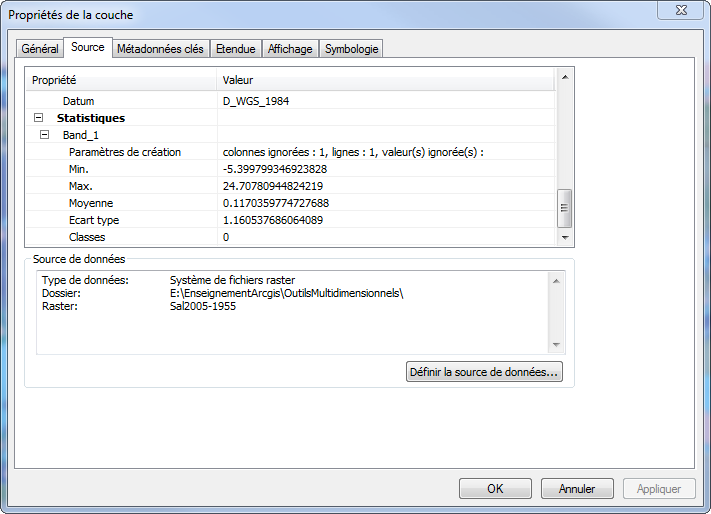The image size is (711, 514).
Task: Collapse the Statistiques section
Action: pos(38,118)
